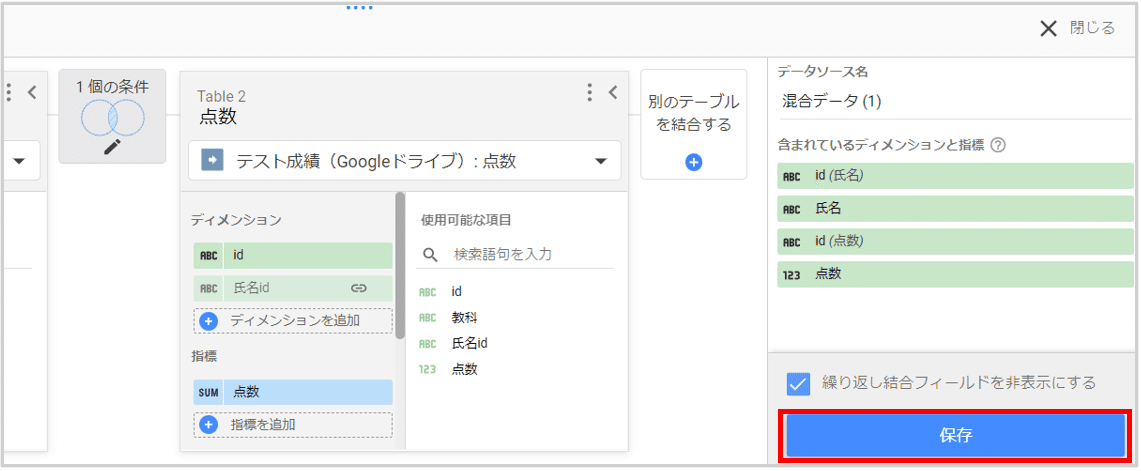Select the 氏名id dimension chip
The image size is (1141, 471).
(x=293, y=288)
